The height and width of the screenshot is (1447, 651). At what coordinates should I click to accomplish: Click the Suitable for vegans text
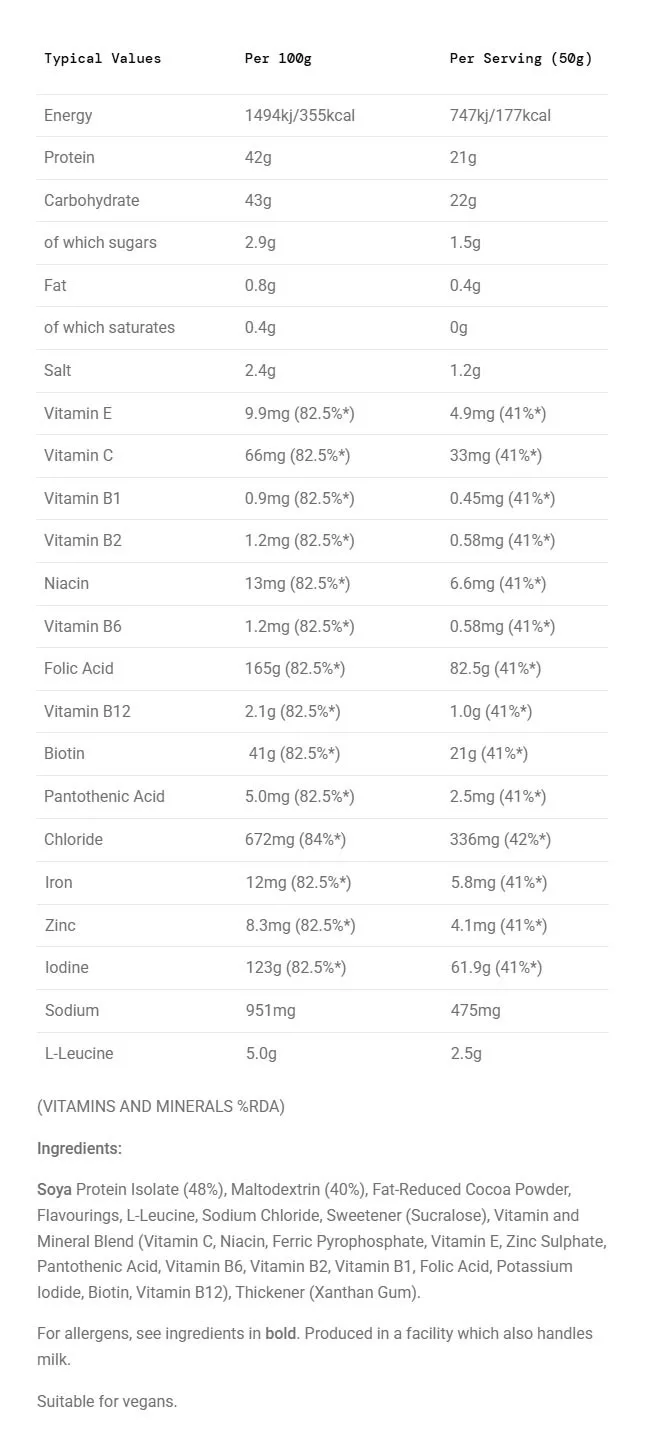click(x=107, y=1402)
